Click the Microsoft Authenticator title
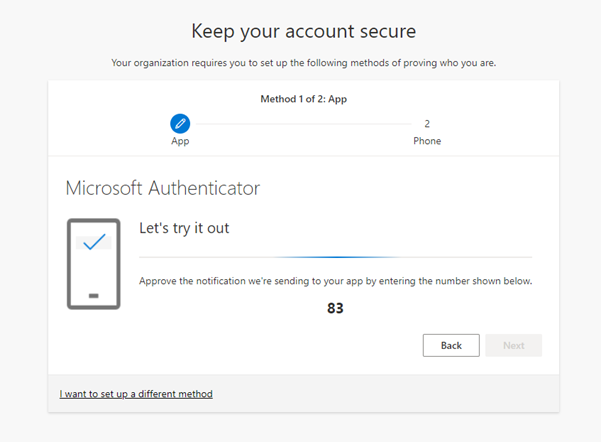The image size is (601, 442). [x=163, y=188]
